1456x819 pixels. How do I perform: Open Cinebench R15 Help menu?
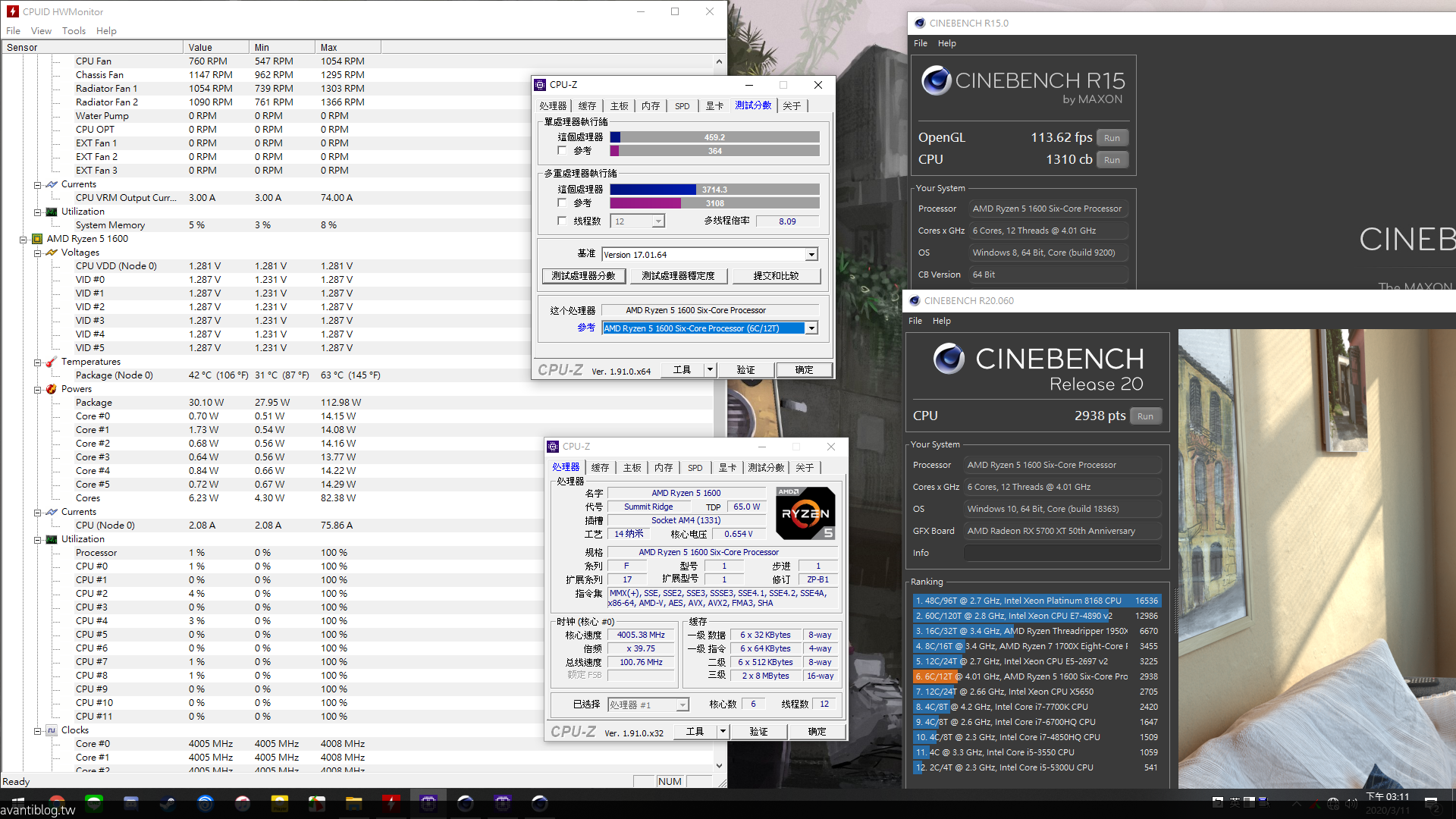pos(946,43)
